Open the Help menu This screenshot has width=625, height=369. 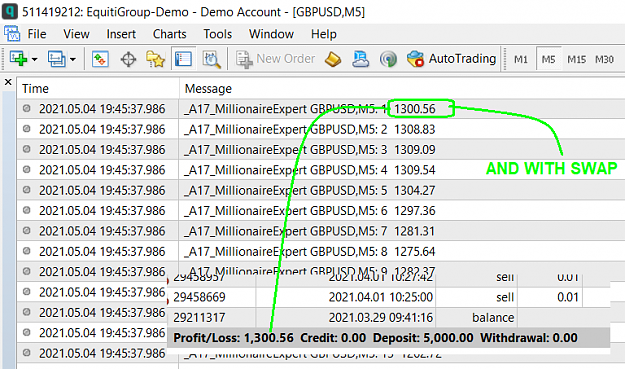[x=324, y=34]
